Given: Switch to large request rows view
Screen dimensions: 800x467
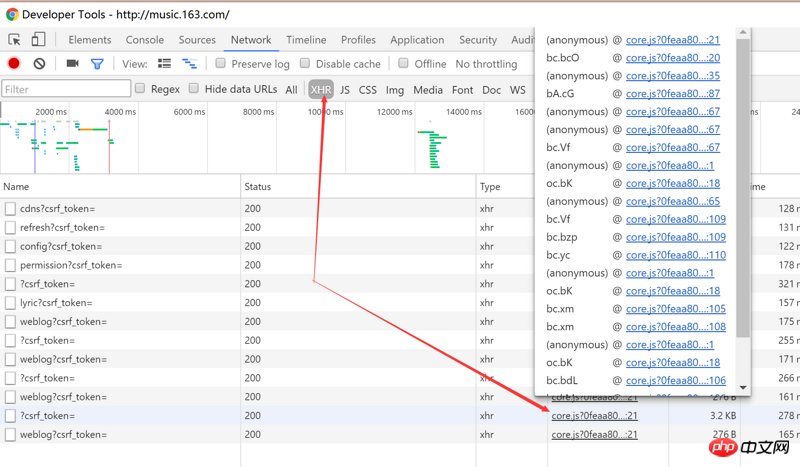Looking at the screenshot, I should pos(164,63).
